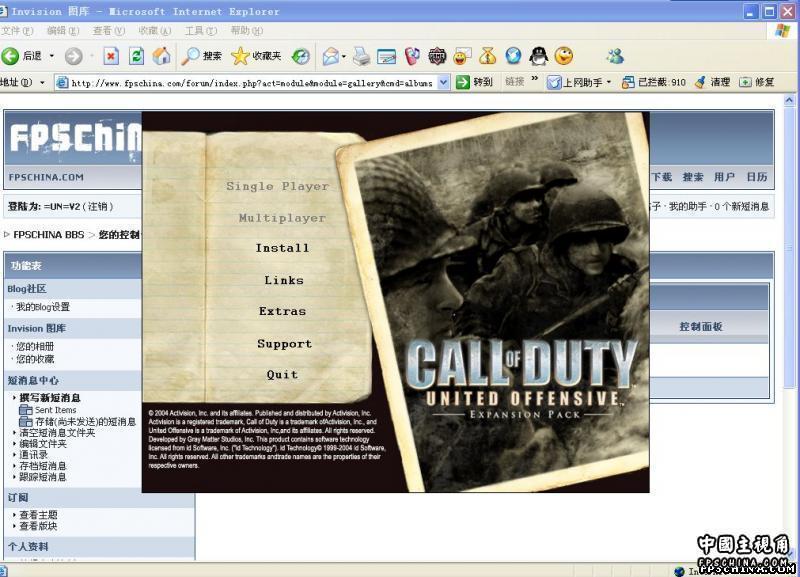800x577 pixels.
Task: Click Multiplayer in game launcher
Action: (282, 218)
